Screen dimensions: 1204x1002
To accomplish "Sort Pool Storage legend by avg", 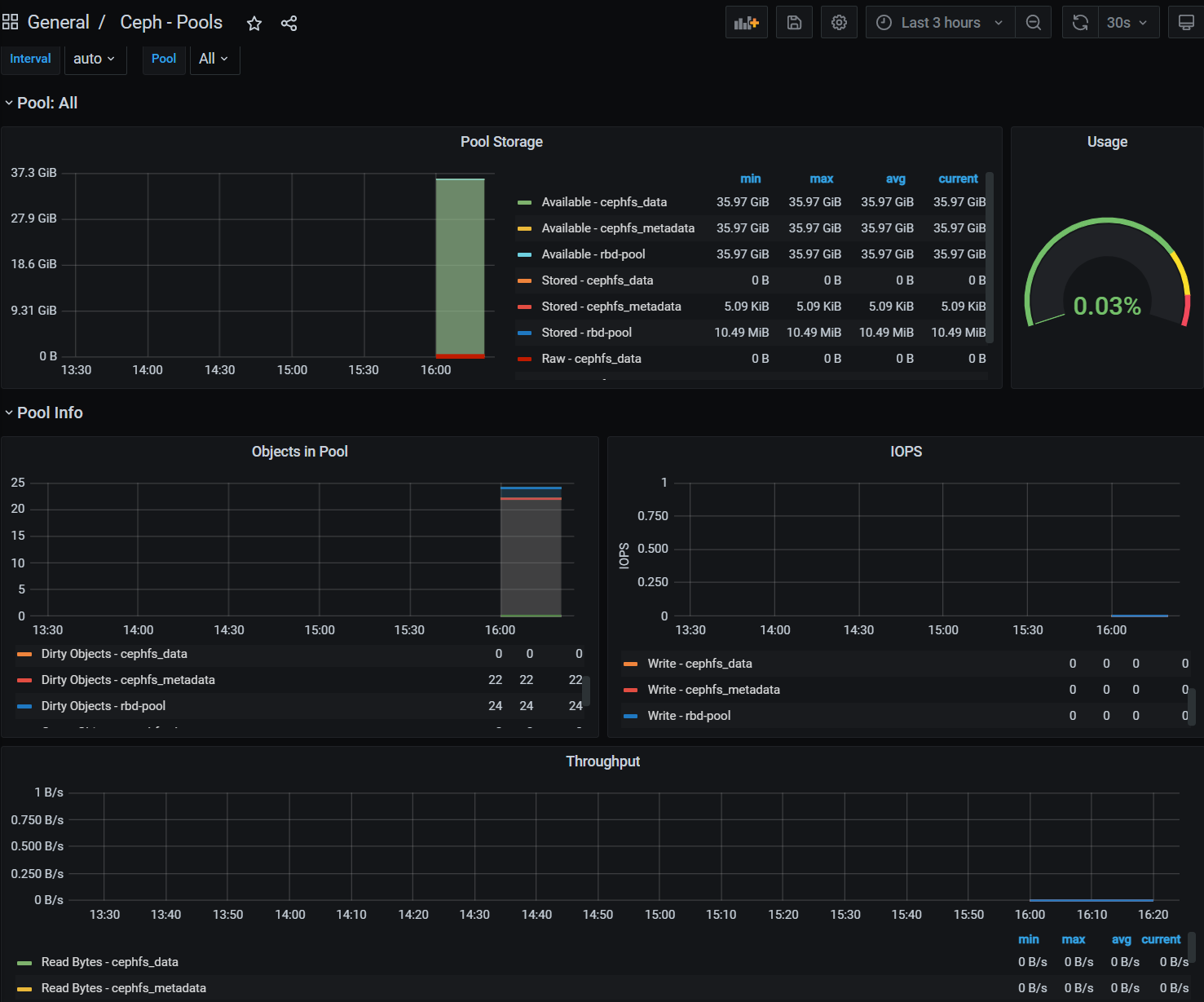I will (896, 179).
